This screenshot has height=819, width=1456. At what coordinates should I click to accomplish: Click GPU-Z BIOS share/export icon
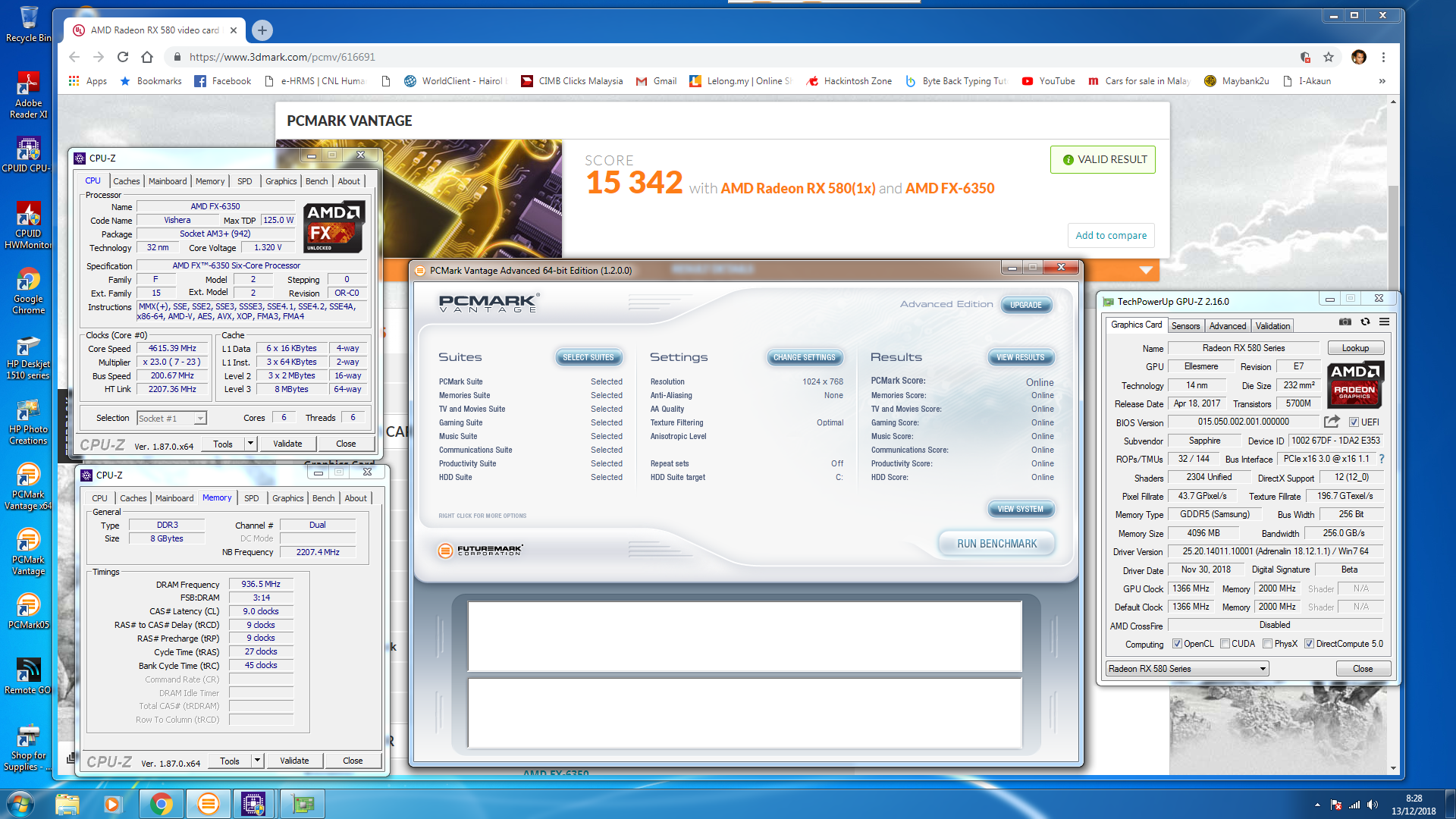pos(1332,422)
